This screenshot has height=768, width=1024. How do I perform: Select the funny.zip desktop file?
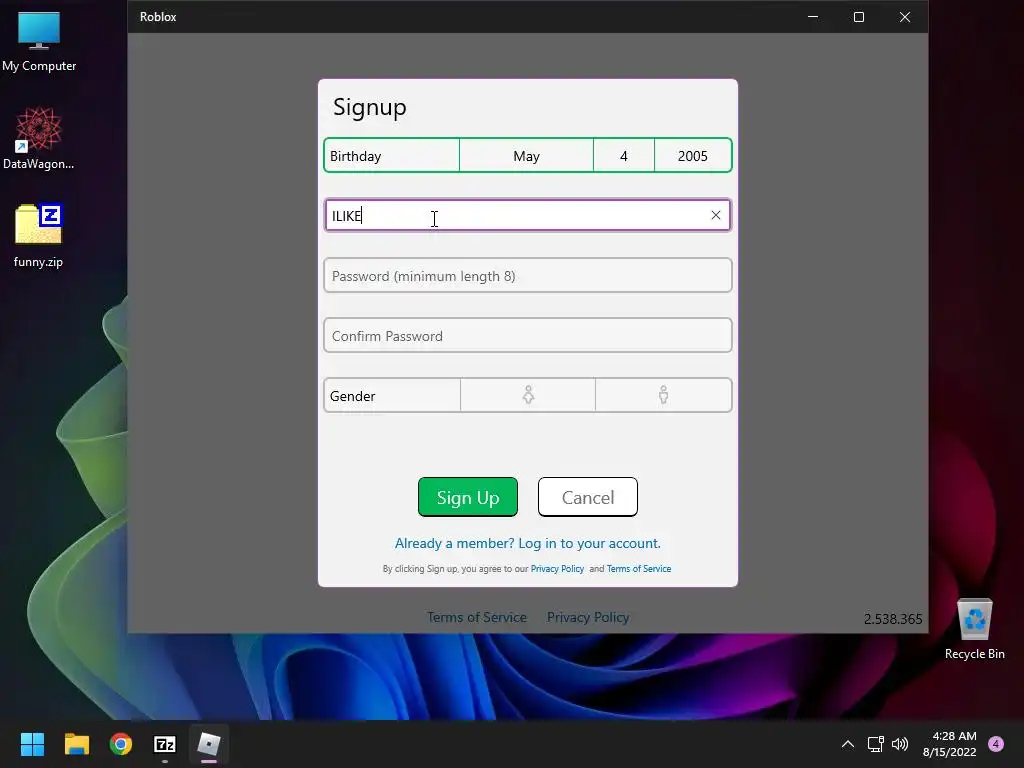[x=39, y=236]
